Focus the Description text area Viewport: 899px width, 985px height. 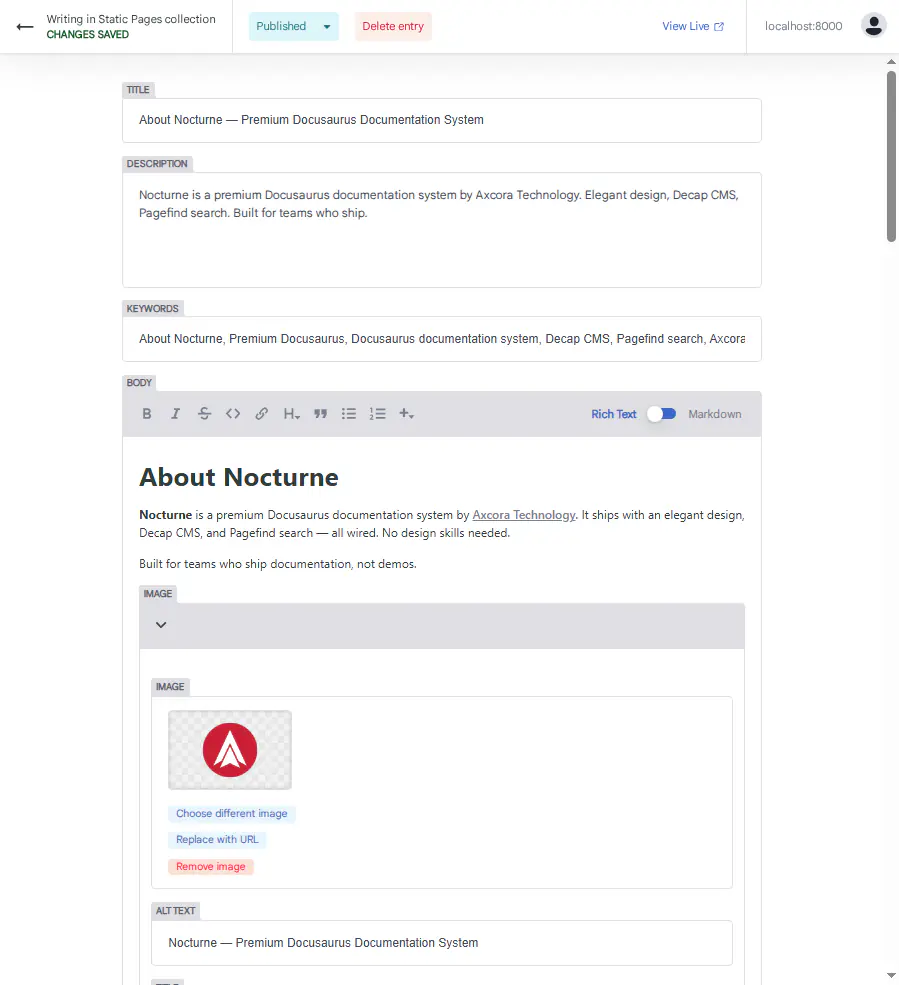pyautogui.click(x=442, y=230)
